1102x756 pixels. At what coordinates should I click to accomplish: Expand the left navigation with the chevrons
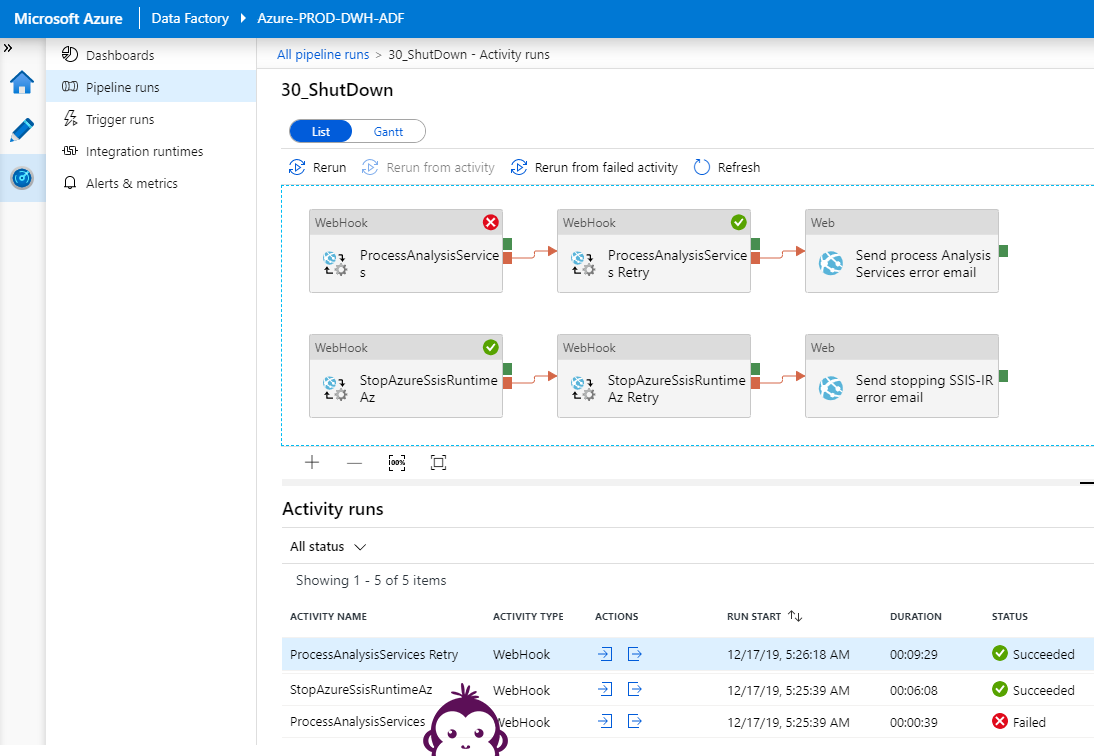point(8,48)
